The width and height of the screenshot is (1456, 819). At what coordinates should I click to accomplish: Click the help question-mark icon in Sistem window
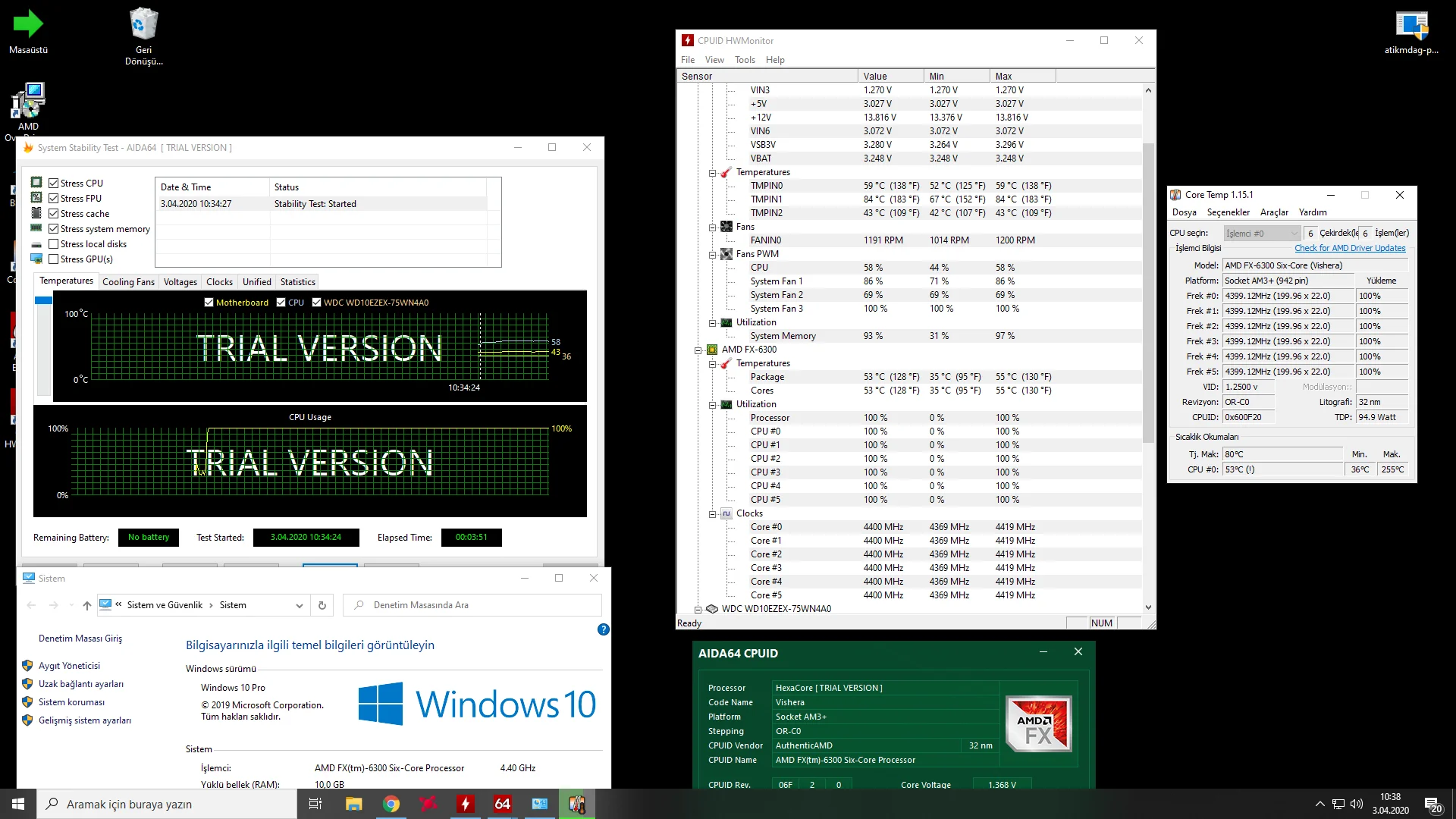[x=603, y=629]
